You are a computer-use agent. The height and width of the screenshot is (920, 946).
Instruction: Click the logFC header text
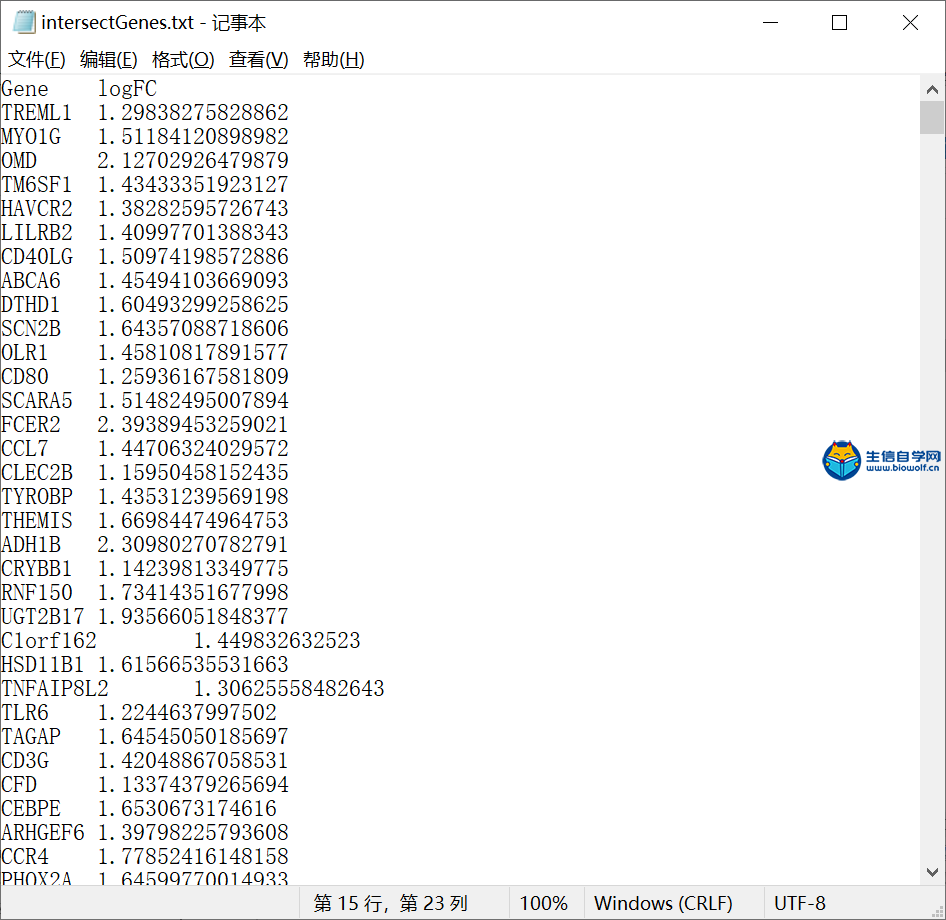pos(127,89)
